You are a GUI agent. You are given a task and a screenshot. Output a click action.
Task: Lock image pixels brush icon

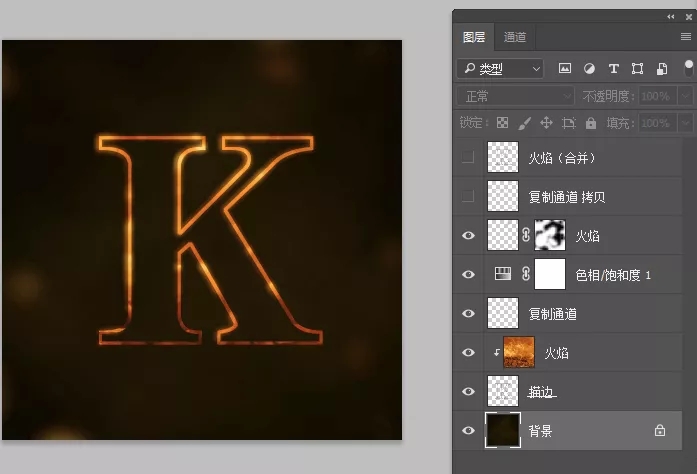pos(525,123)
